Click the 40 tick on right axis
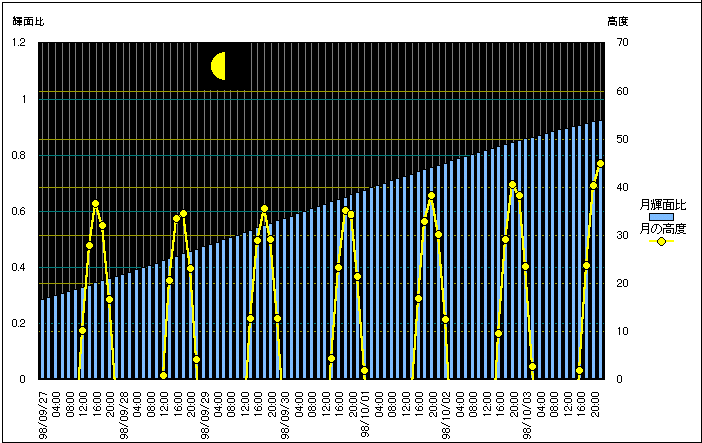Viewport: 702px width, 443px height. [621, 187]
